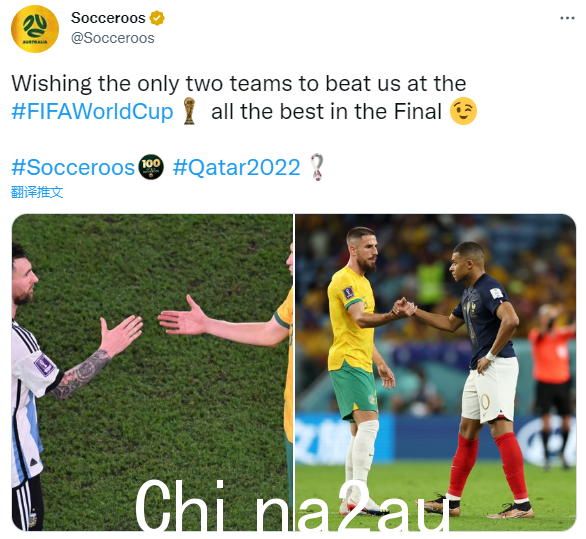Open the right France handshake photo

[435, 372]
